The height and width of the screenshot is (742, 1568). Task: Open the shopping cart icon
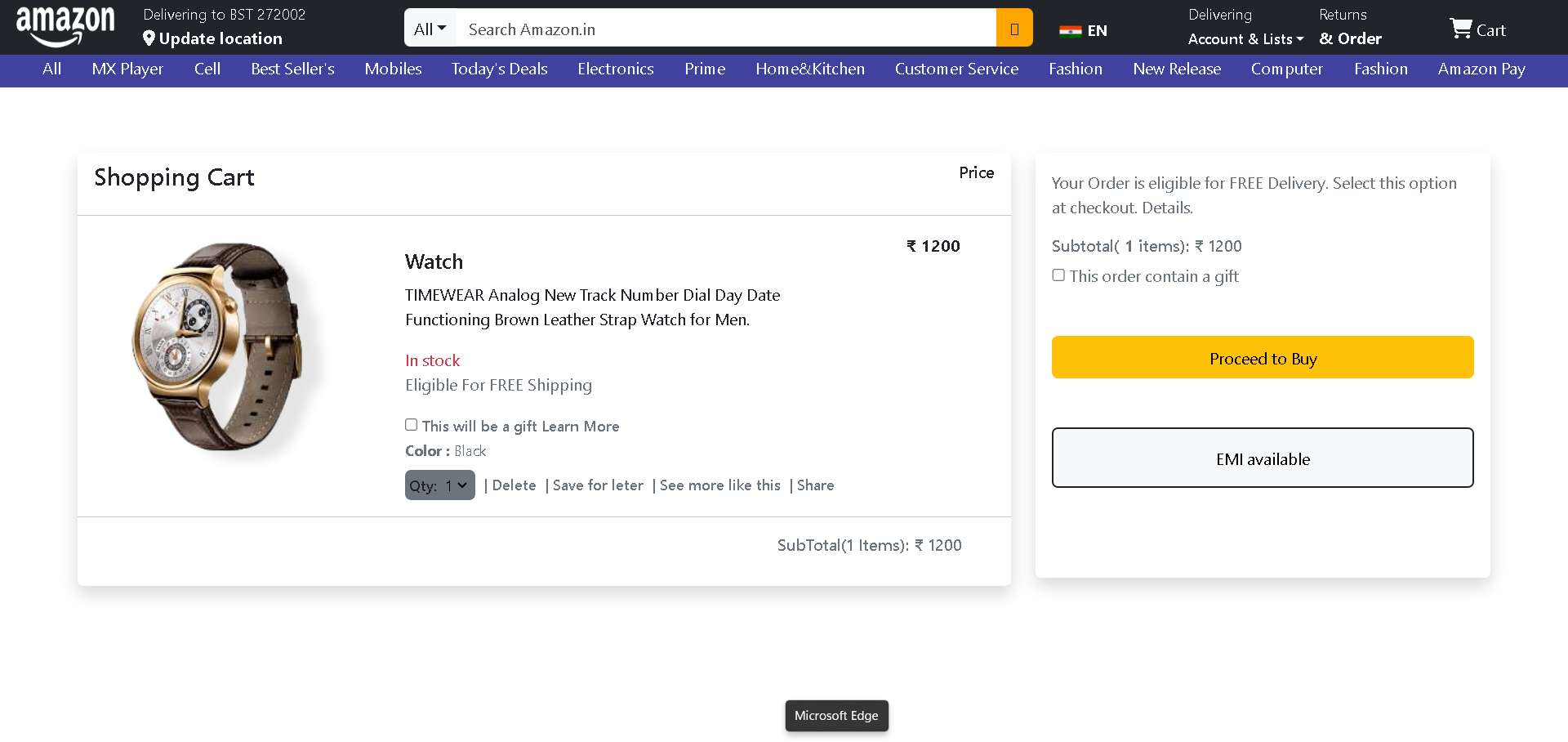tap(1461, 29)
